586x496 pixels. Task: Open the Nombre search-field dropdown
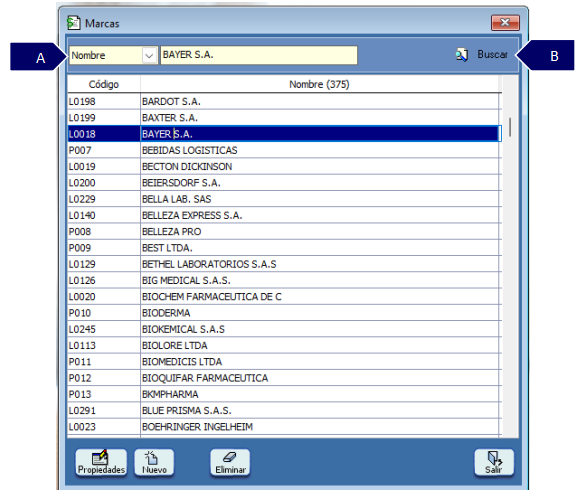click(149, 56)
